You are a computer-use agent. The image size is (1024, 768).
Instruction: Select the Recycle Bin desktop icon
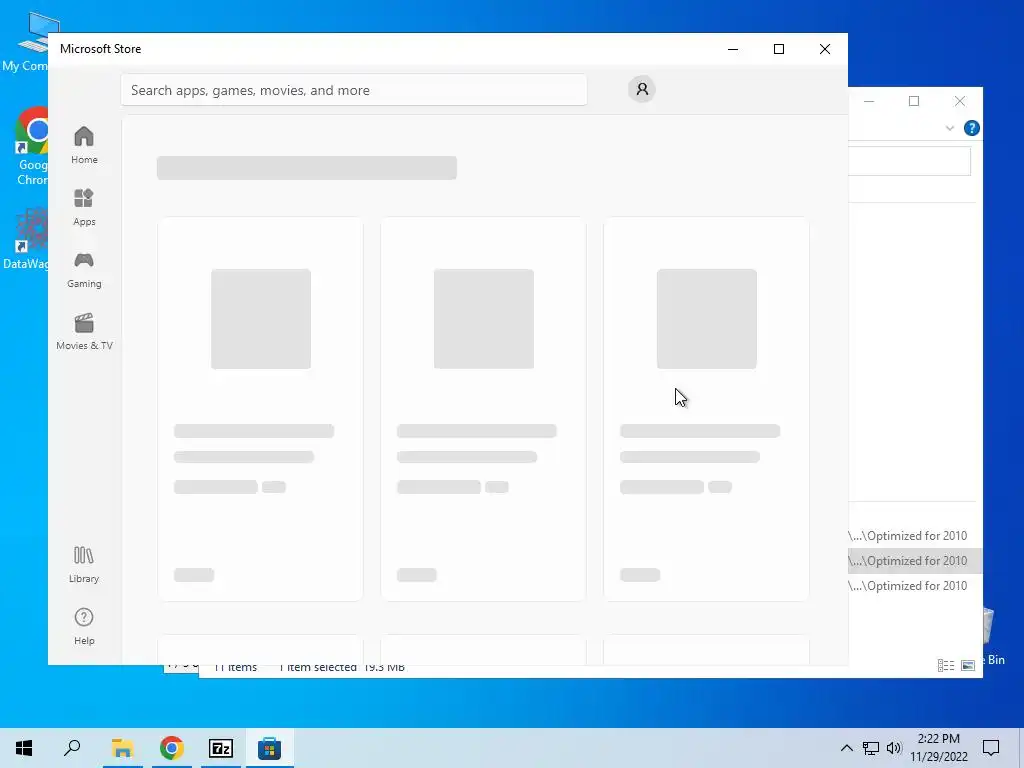[x=994, y=637]
